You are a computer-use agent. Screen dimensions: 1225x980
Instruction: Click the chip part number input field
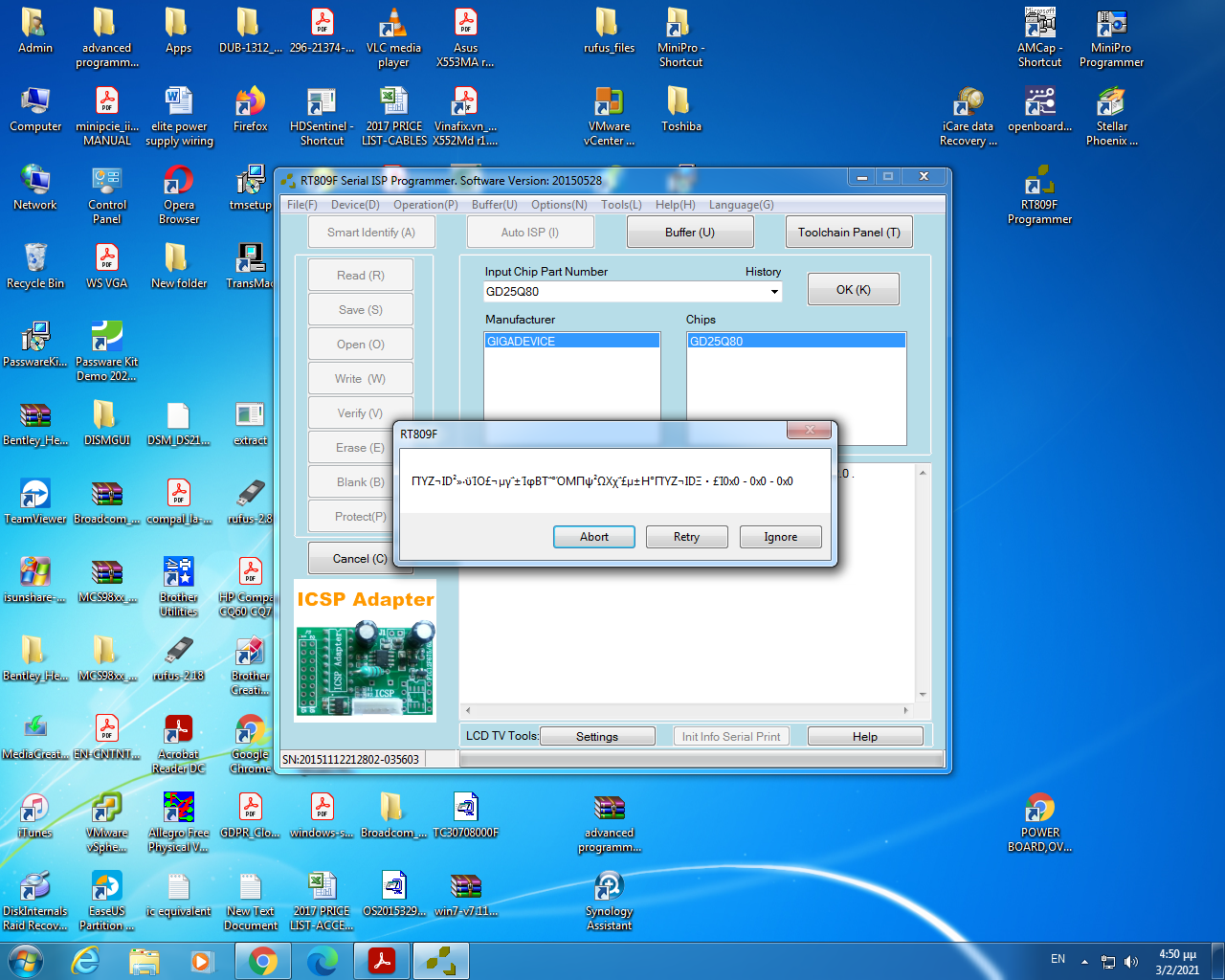[x=626, y=292]
